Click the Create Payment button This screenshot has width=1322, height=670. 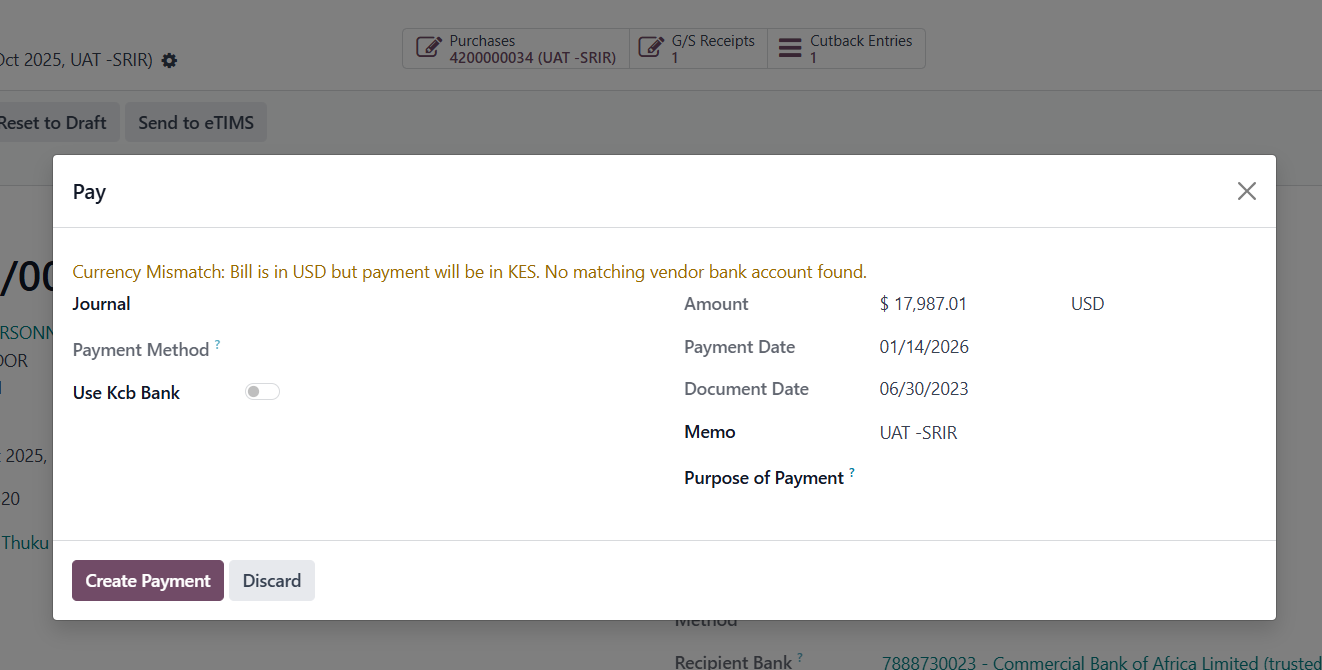pyautogui.click(x=148, y=581)
